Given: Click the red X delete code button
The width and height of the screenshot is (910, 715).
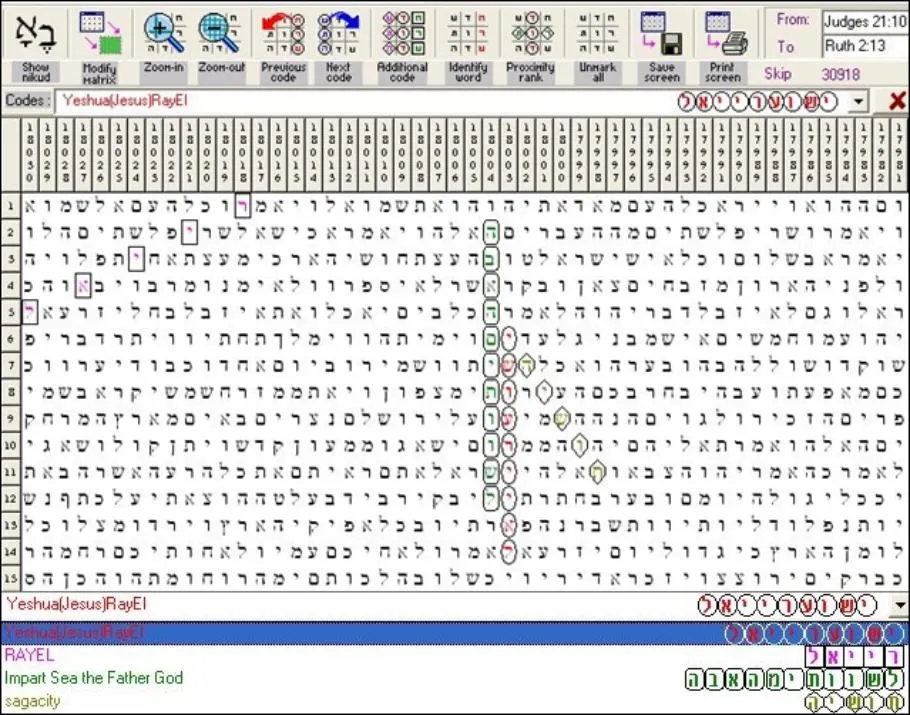Looking at the screenshot, I should coord(897,102).
